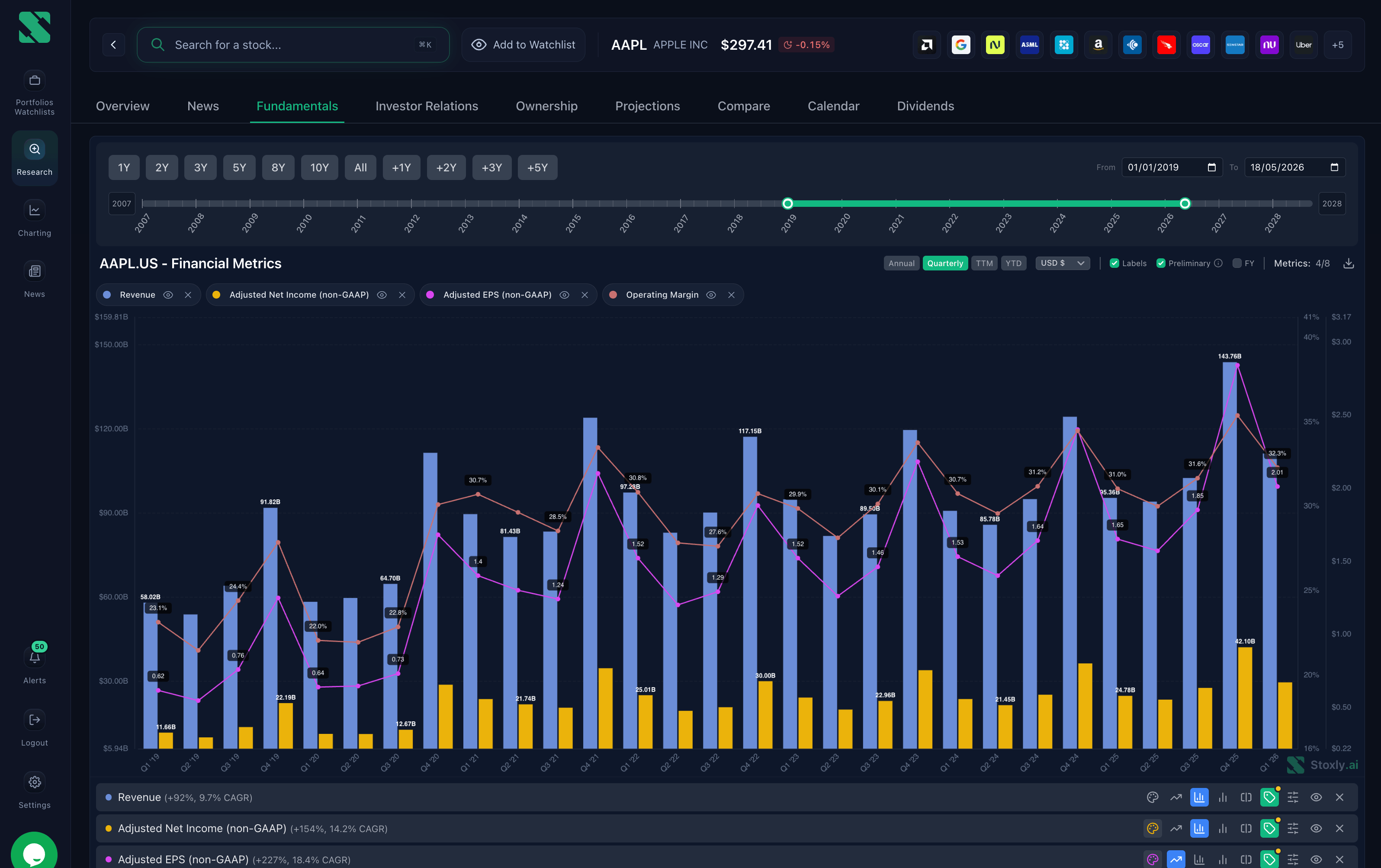Open color palette for Adjusted EPS row
The width and height of the screenshot is (1381, 868).
(x=1153, y=859)
